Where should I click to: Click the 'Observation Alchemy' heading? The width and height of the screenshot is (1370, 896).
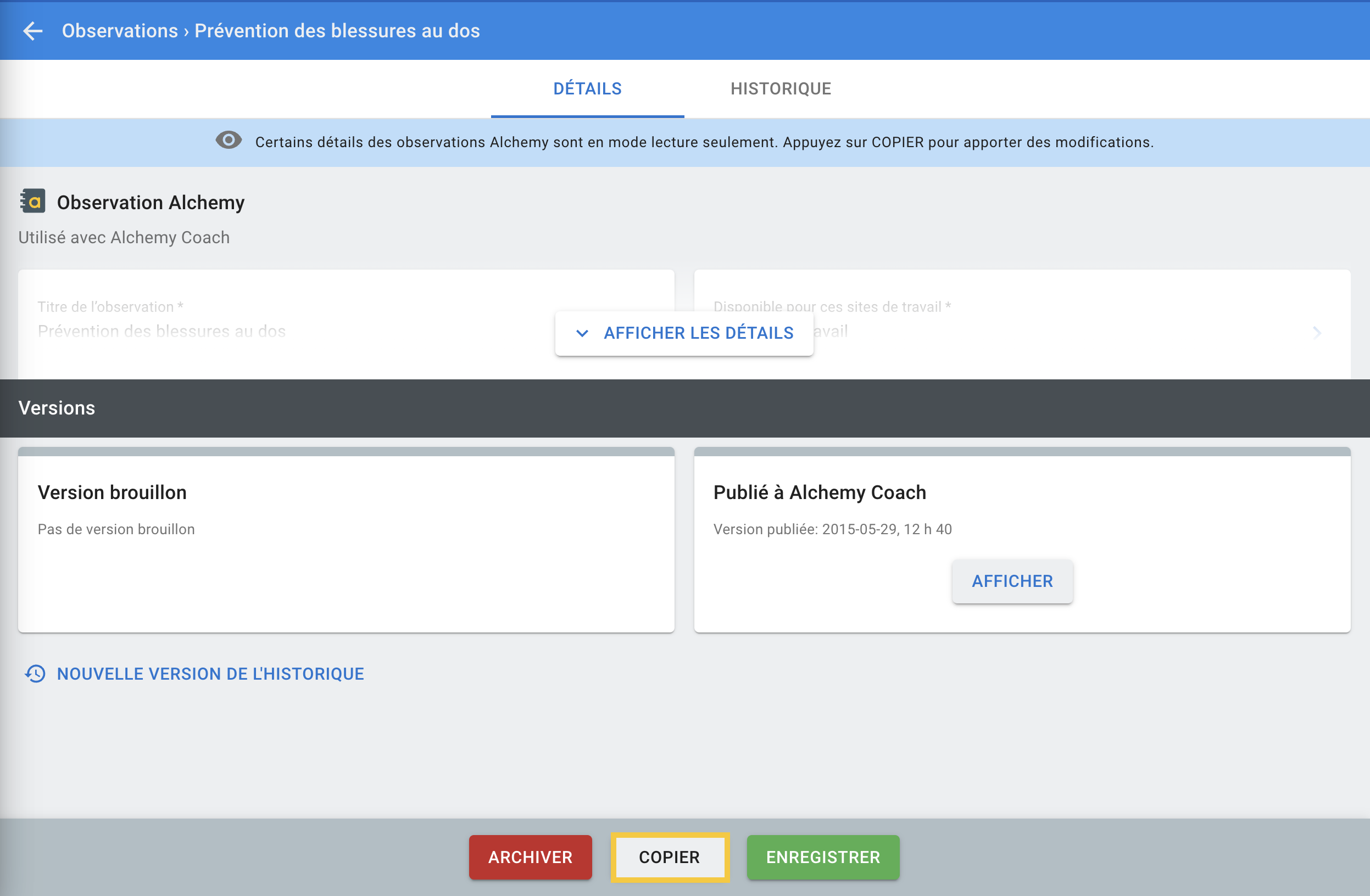tap(151, 202)
